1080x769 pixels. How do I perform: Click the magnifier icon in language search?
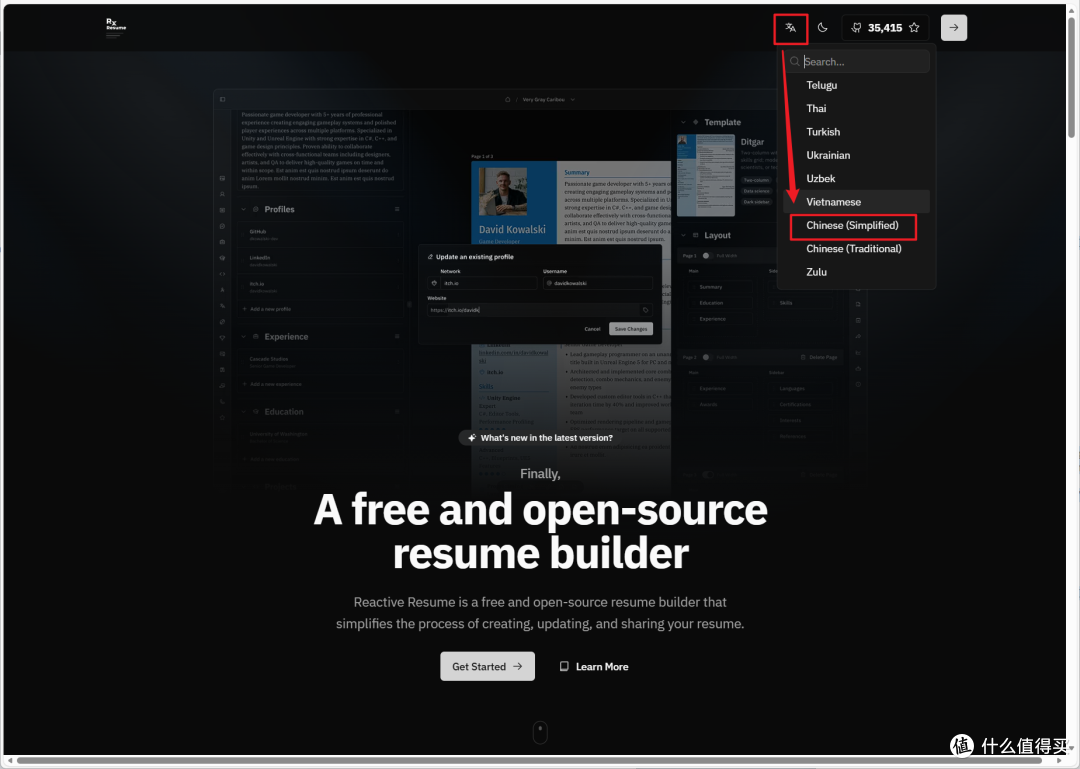pos(795,61)
